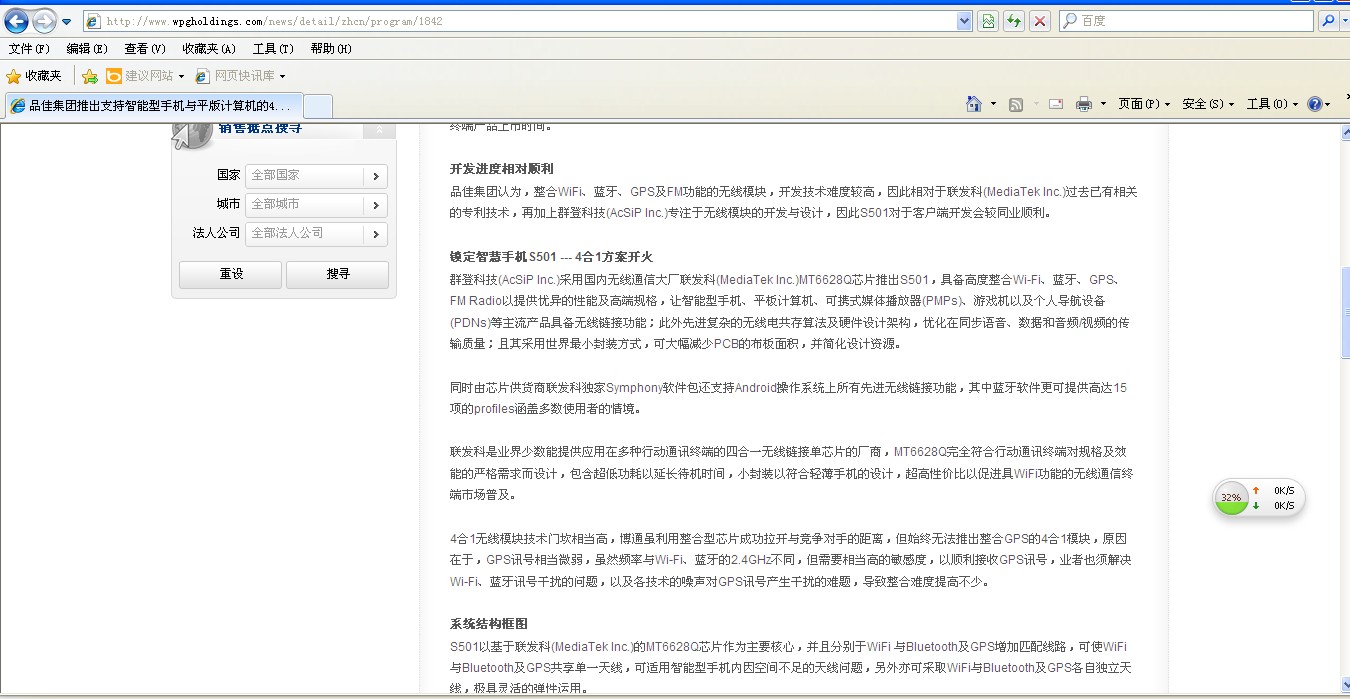
Task: Open the Print options dropdown arrow
Action: [1103, 104]
